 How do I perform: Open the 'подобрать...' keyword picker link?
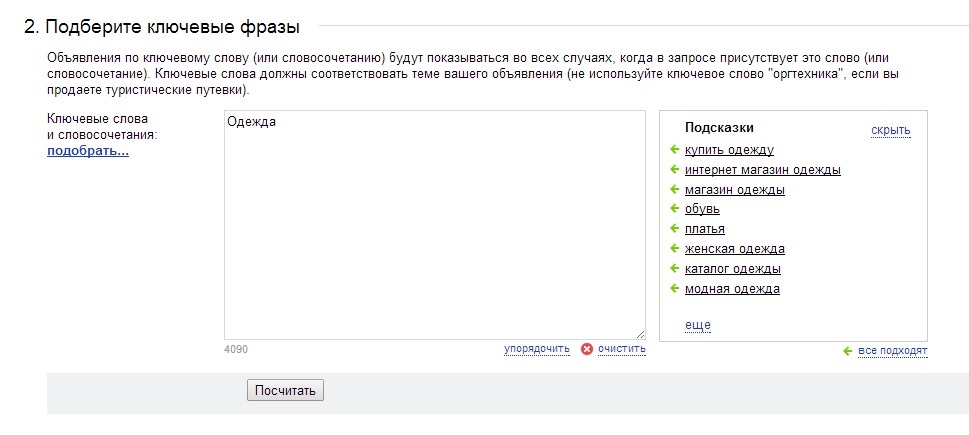click(88, 152)
